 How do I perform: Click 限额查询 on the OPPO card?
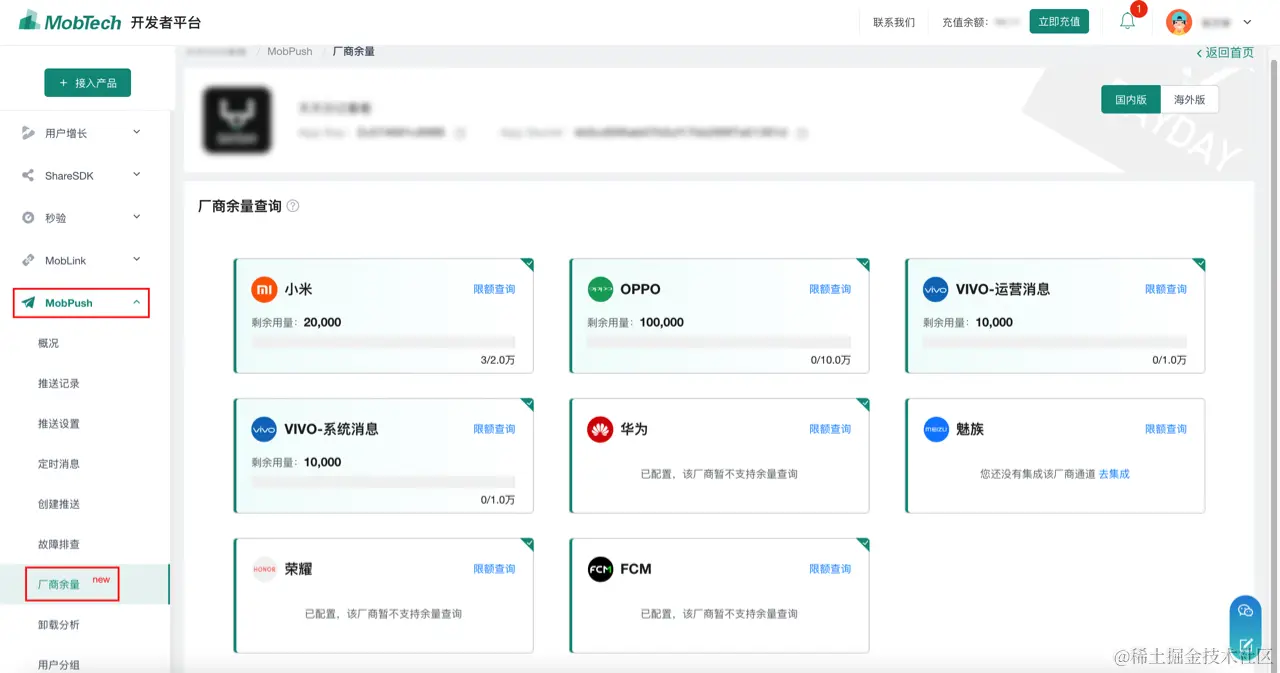[x=830, y=289]
